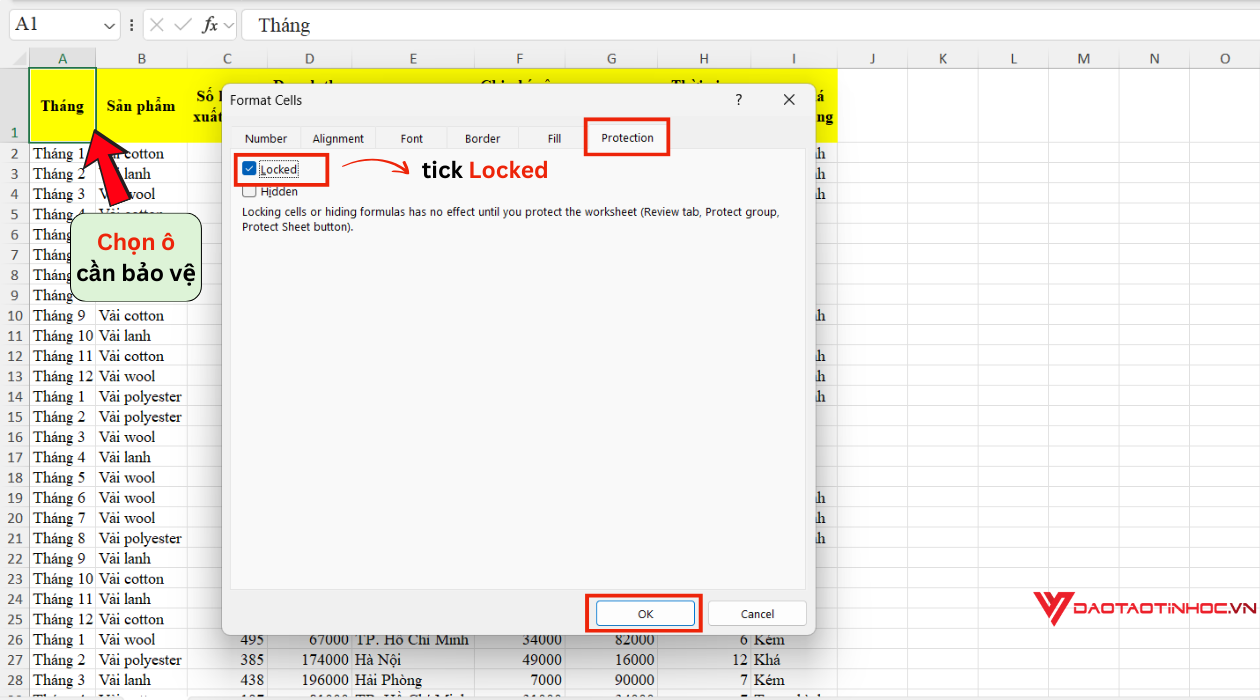This screenshot has width=1260, height=700.
Task: Click the Help question mark in Format Cells
Action: coord(738,99)
